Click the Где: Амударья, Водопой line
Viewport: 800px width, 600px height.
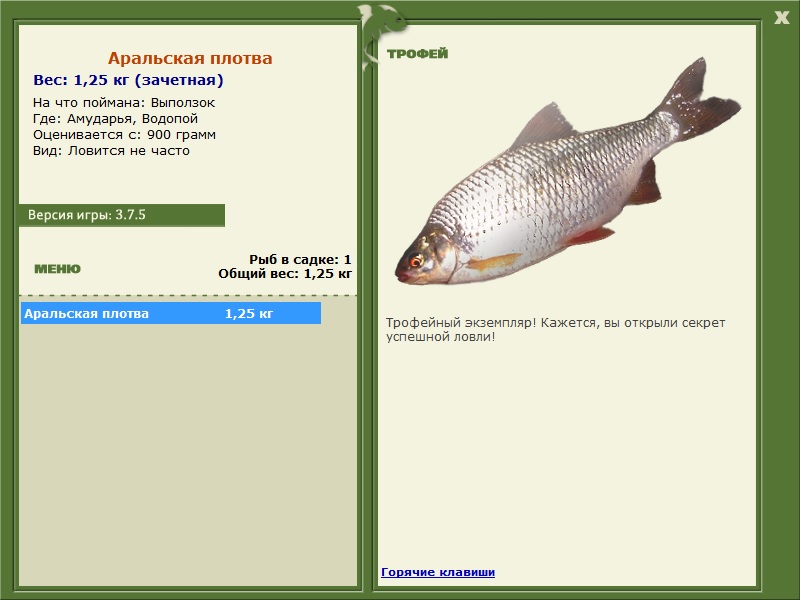(x=115, y=119)
